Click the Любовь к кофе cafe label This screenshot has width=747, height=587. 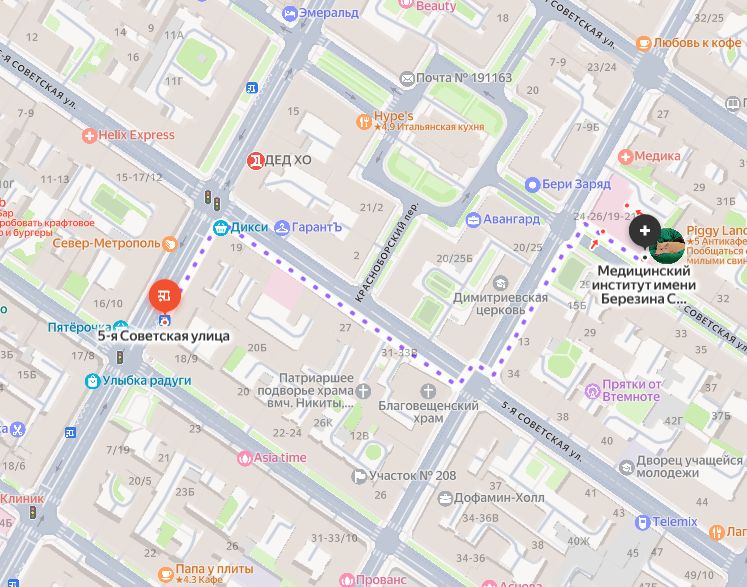[697, 43]
